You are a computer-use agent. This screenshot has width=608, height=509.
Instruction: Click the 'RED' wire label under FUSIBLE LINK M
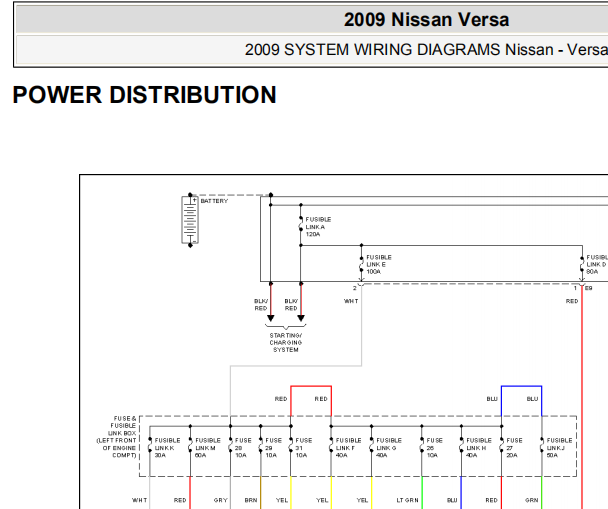coord(180,500)
